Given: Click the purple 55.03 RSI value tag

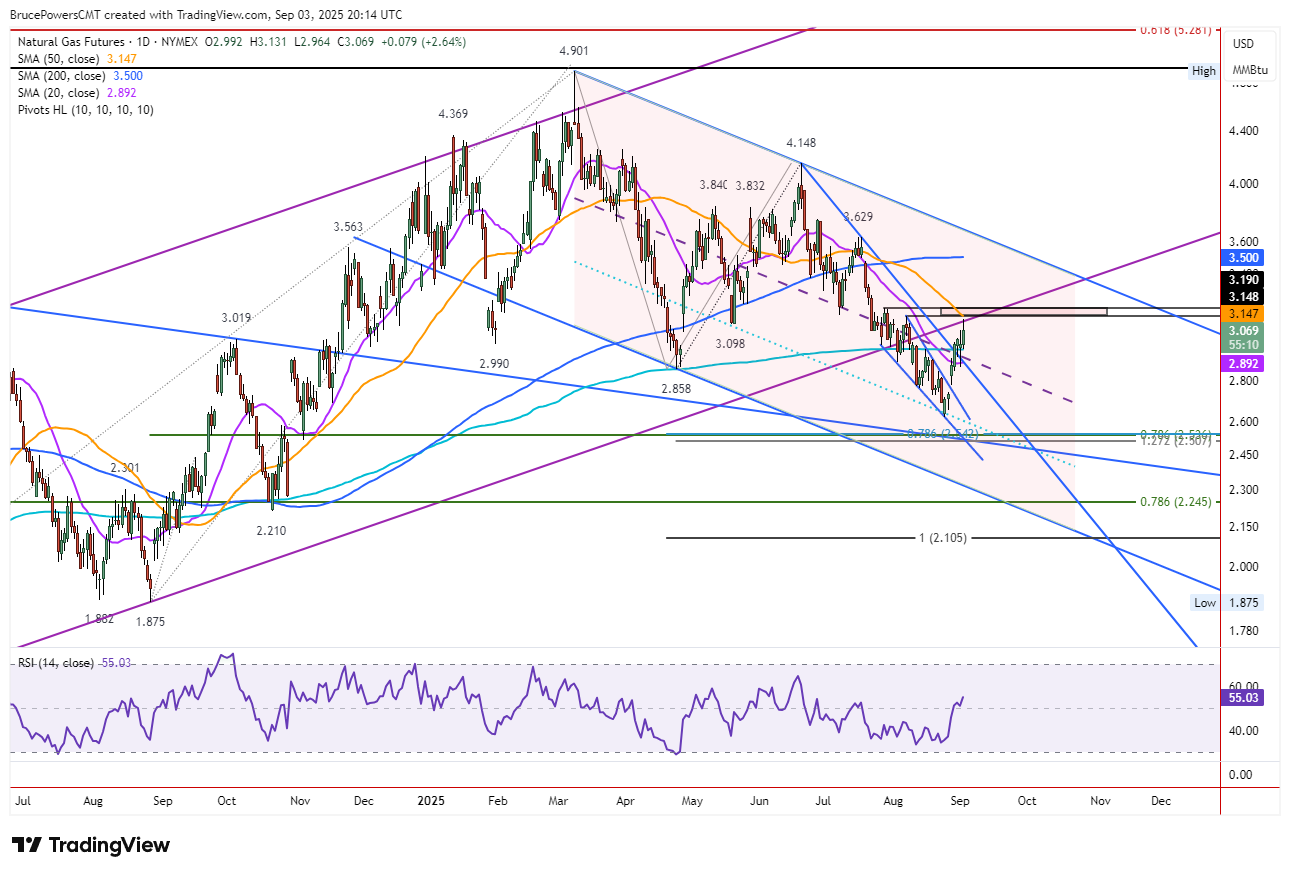Looking at the screenshot, I should pos(1245,698).
